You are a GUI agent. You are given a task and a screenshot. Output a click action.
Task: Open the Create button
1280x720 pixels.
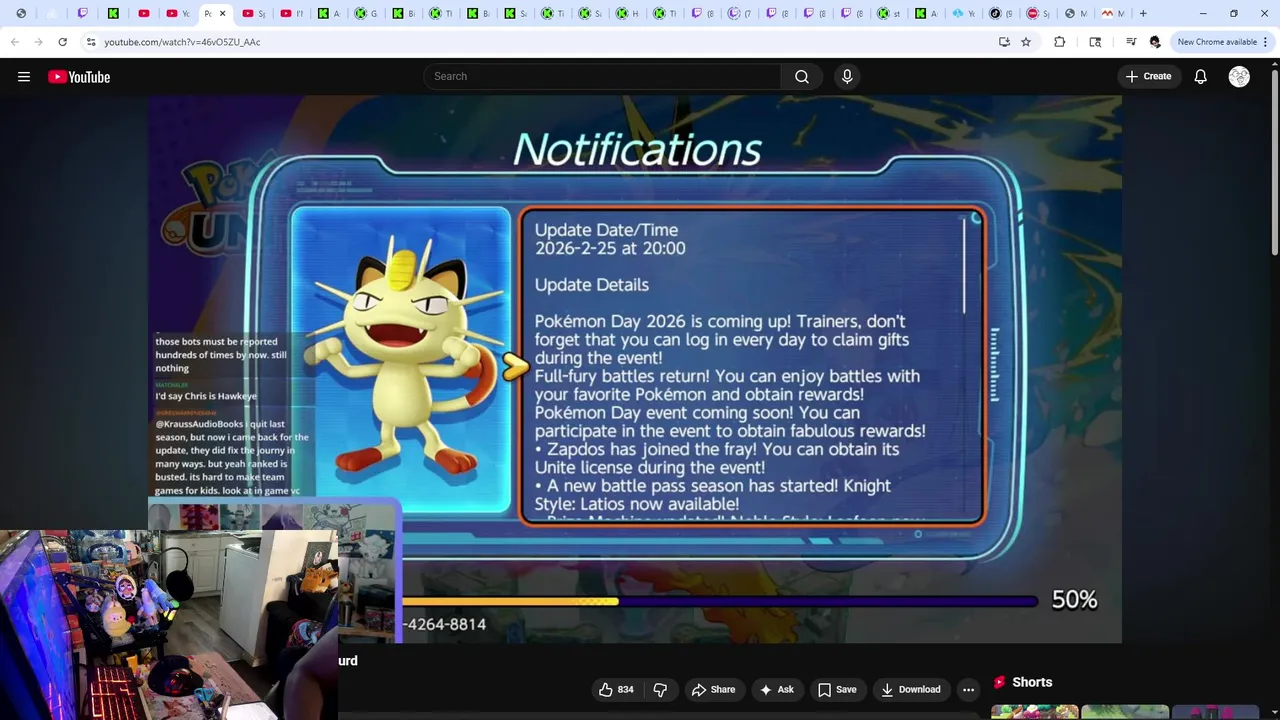[x=1148, y=76]
